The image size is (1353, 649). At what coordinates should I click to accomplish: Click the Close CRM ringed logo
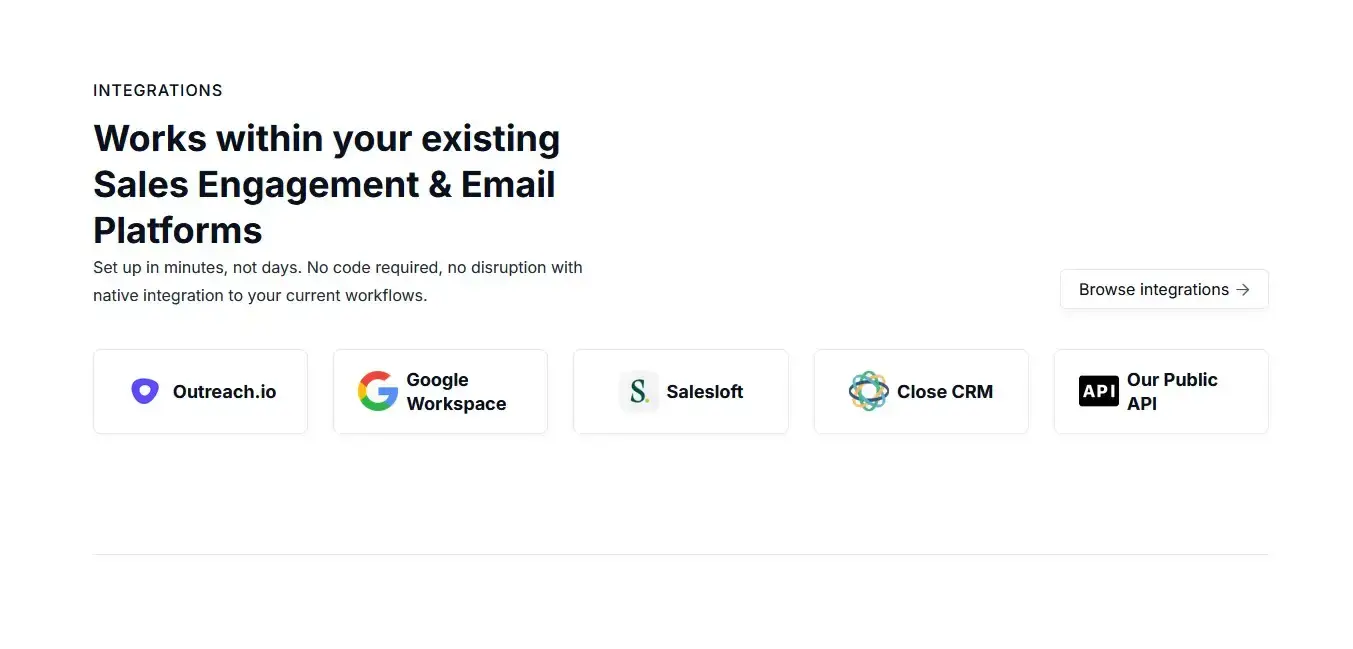point(868,391)
